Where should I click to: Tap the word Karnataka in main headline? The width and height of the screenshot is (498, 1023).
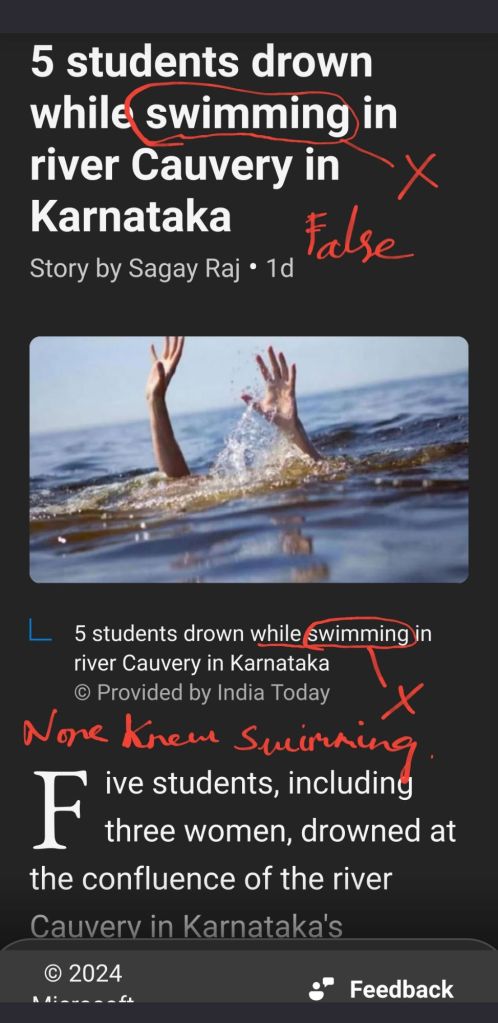[x=131, y=217]
